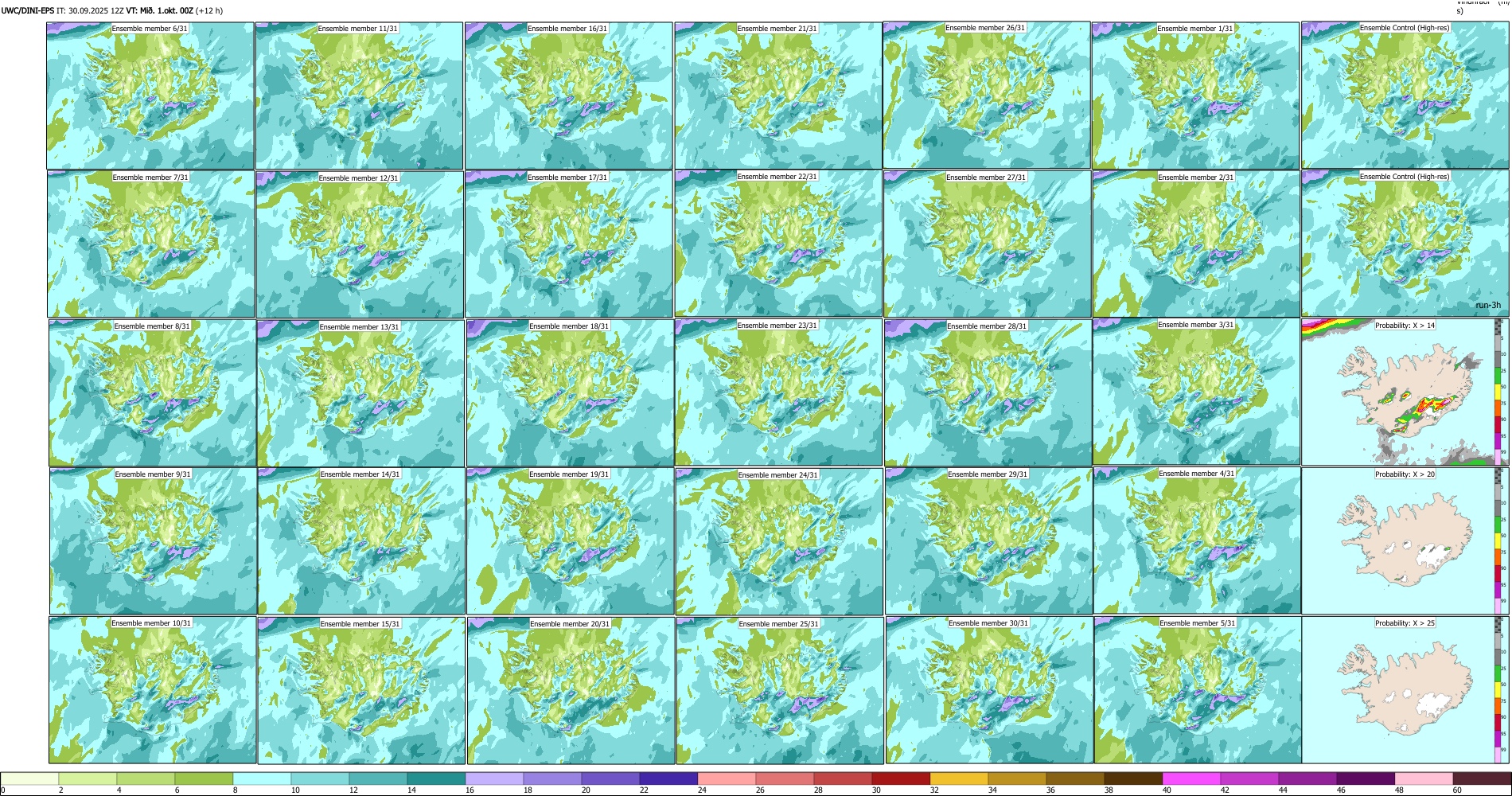Open the Ensemble member 30/31 map
Viewport: 1512px width, 796px height.
pos(989,690)
